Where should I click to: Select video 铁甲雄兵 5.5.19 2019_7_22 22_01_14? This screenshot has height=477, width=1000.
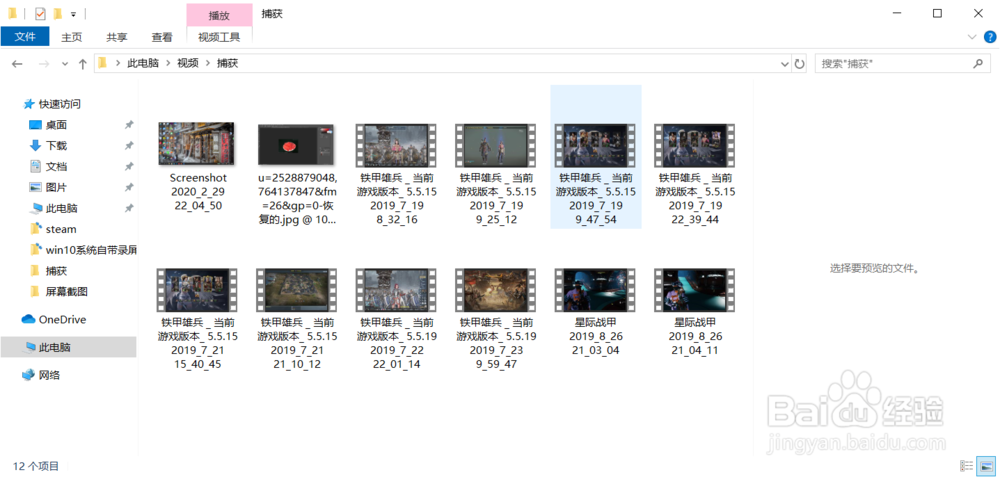[397, 290]
